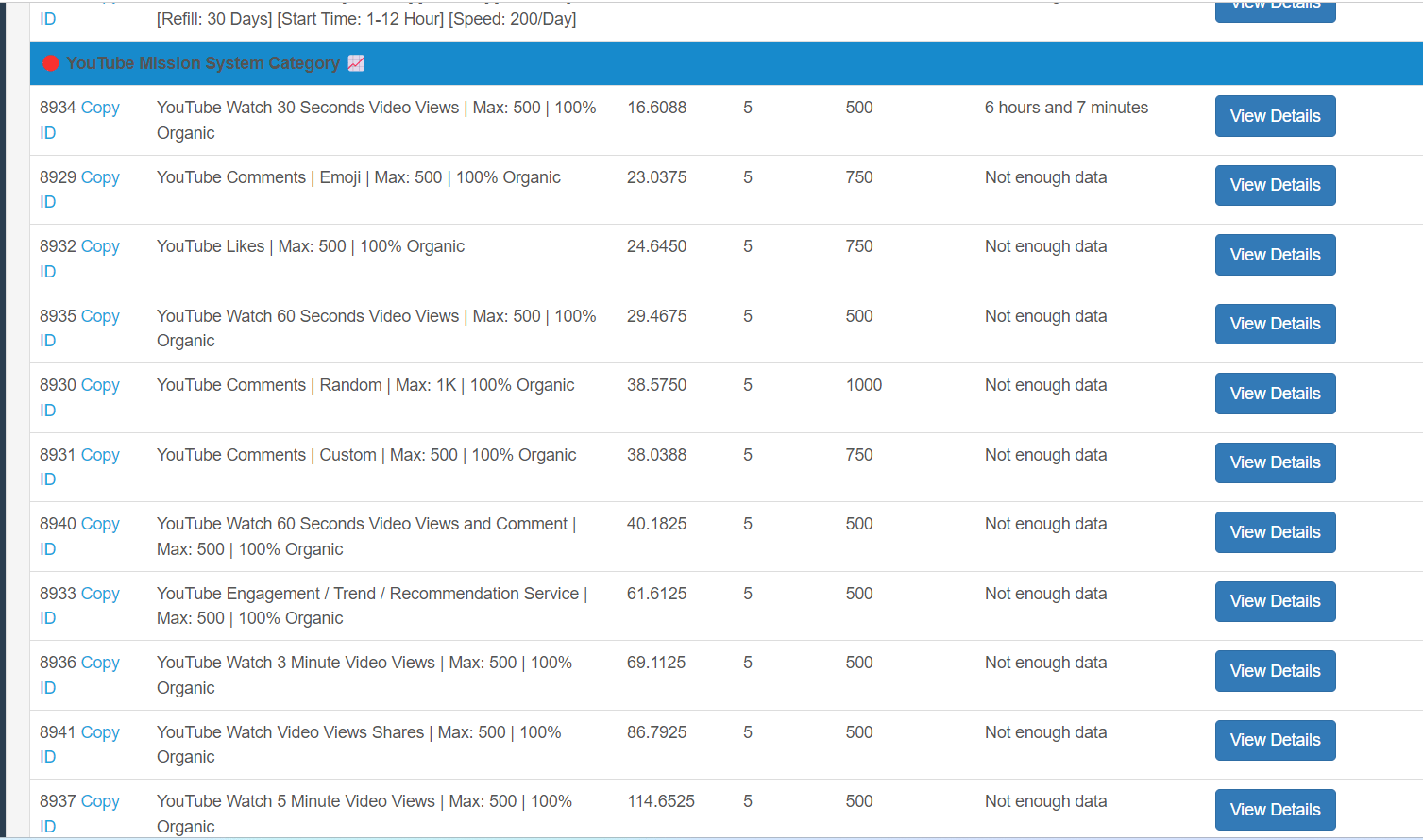Viewport: 1423px width, 840px height.
Task: Show details for YouTube Comments Custom service
Action: [x=1275, y=462]
